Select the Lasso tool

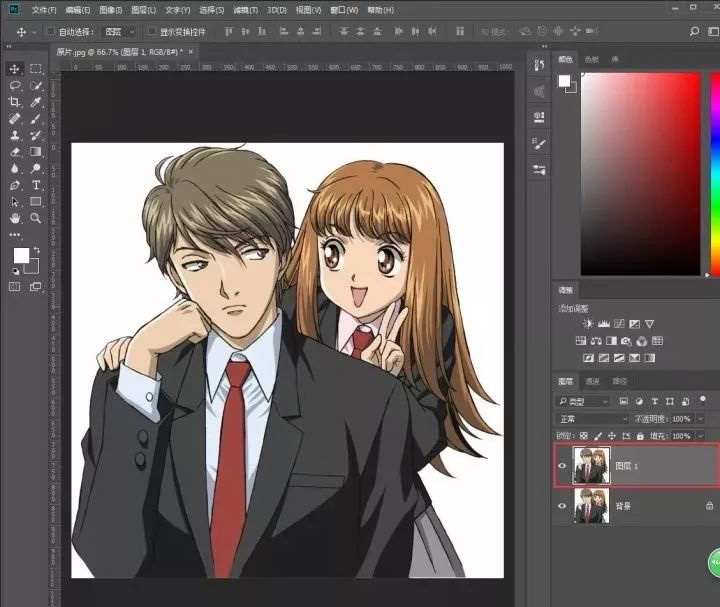(15, 85)
